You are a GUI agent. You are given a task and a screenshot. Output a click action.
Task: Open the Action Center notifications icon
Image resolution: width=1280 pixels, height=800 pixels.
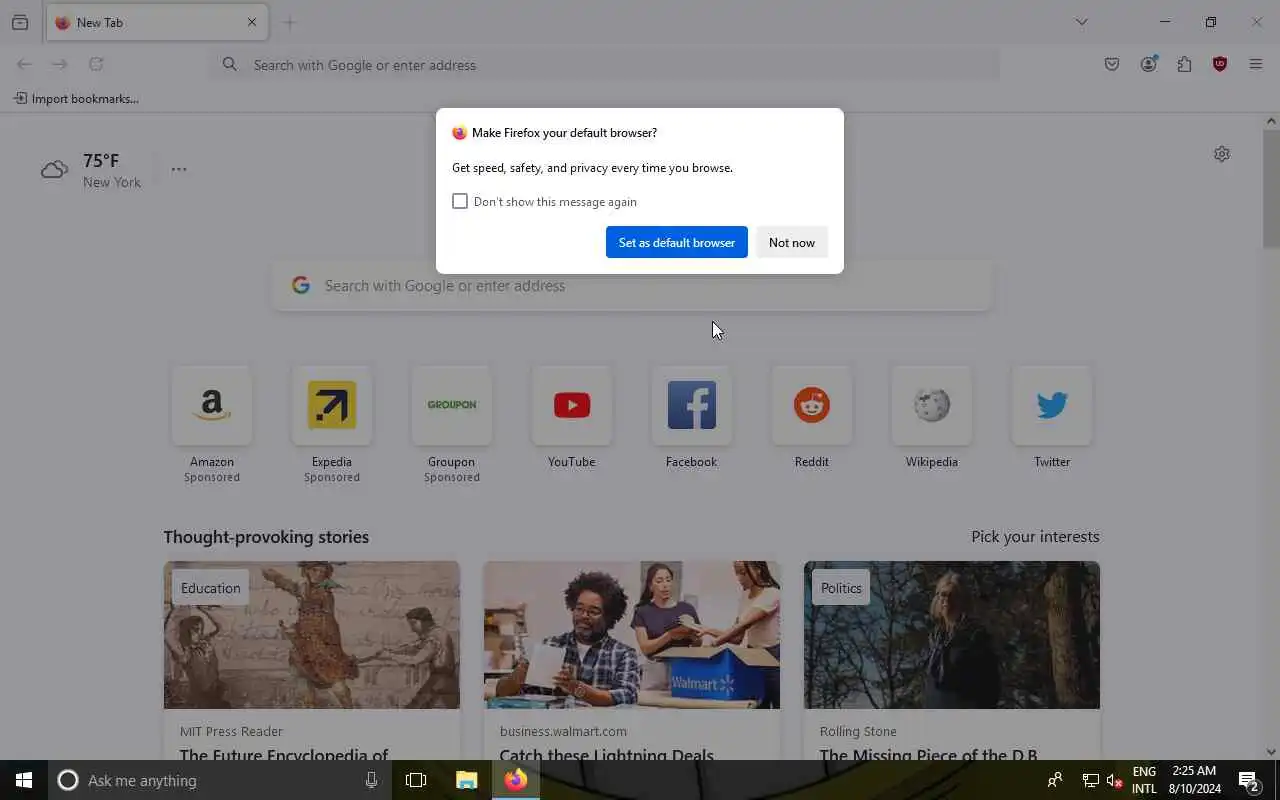[1248, 780]
